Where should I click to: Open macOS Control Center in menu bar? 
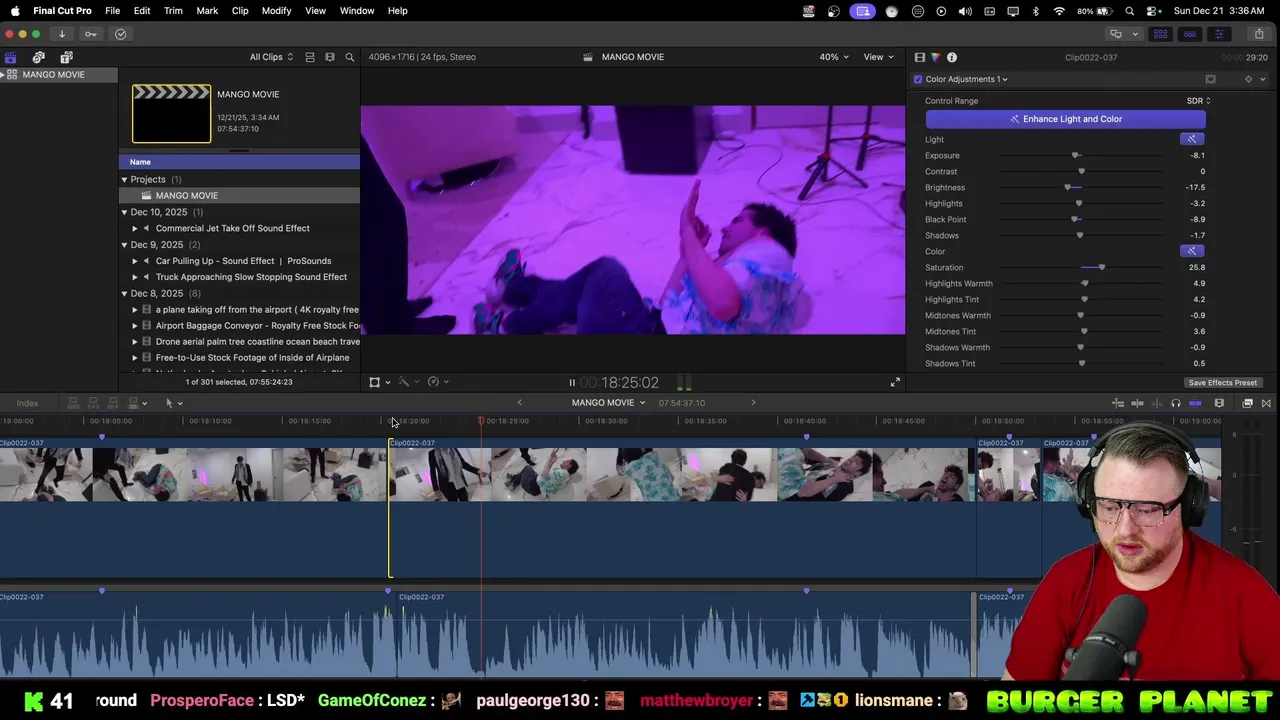(1156, 11)
